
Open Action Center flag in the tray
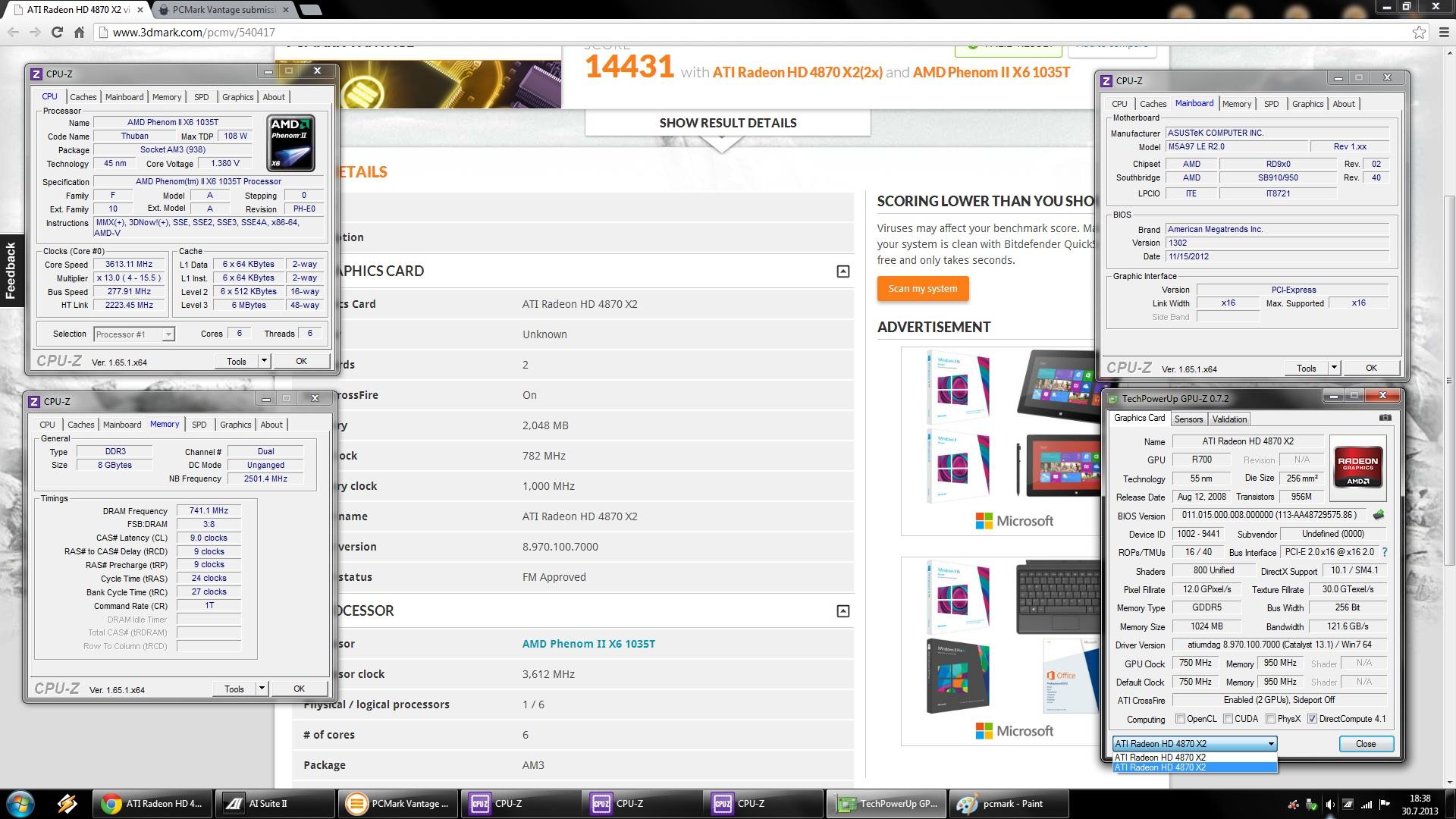pyautogui.click(x=1384, y=805)
